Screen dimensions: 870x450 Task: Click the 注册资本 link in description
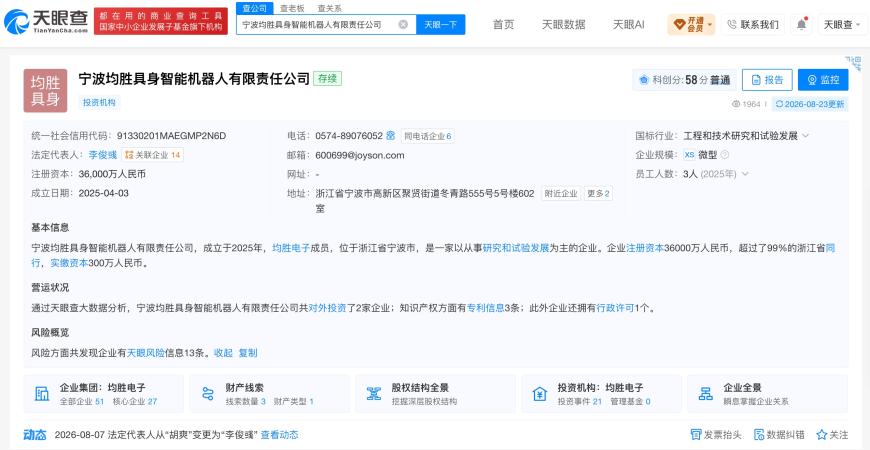coord(645,248)
